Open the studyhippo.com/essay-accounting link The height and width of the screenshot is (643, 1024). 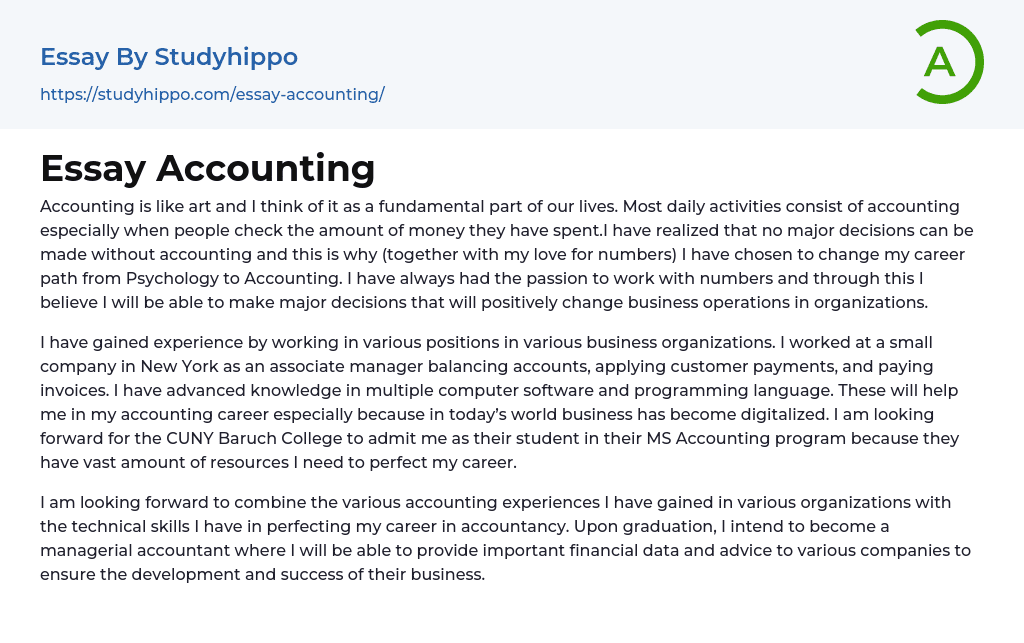coord(212,95)
